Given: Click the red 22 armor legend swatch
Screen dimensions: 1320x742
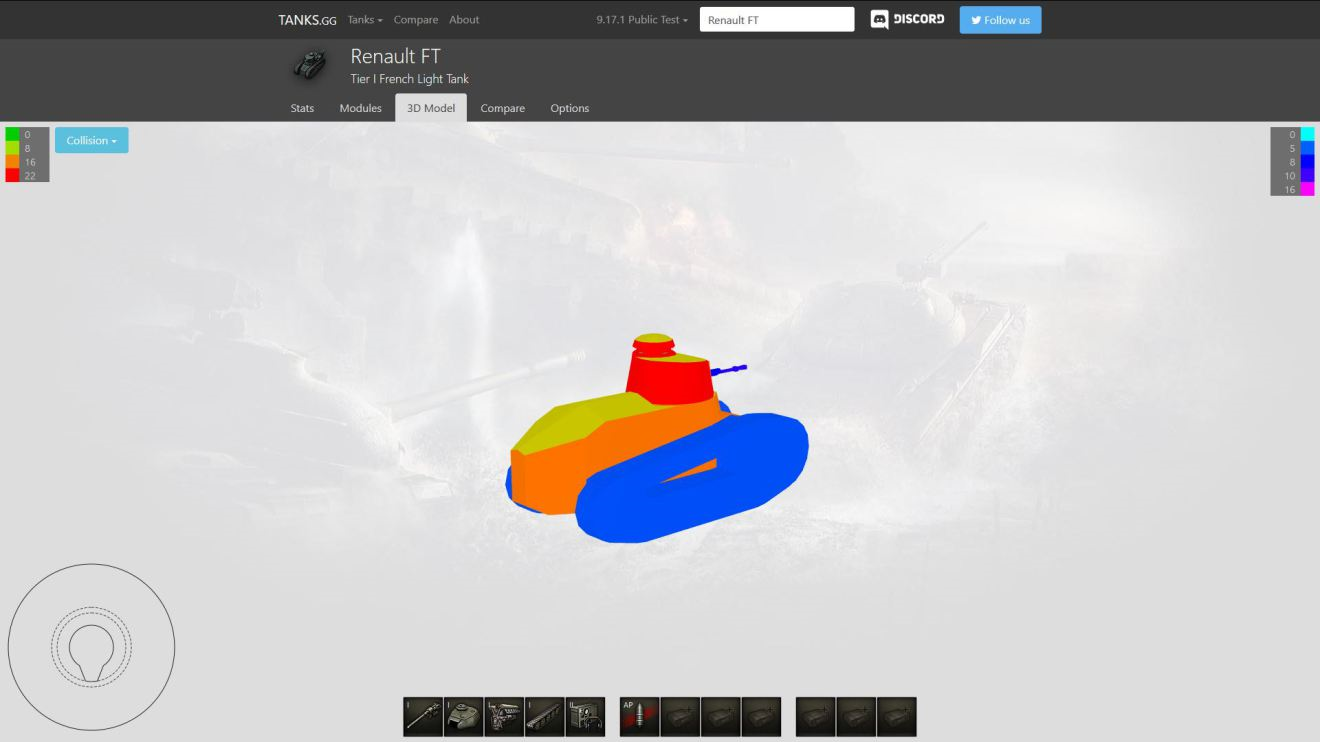Looking at the screenshot, I should [12, 175].
